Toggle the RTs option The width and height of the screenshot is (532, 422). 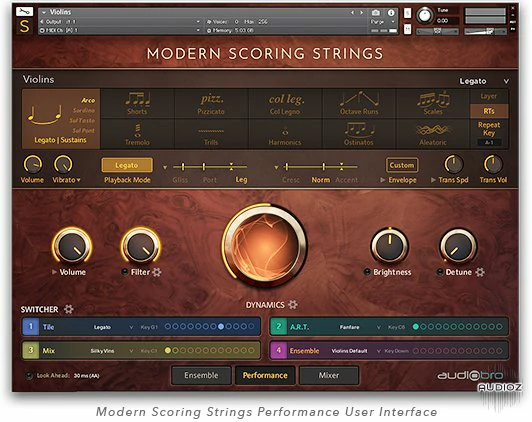pyautogui.click(x=489, y=111)
